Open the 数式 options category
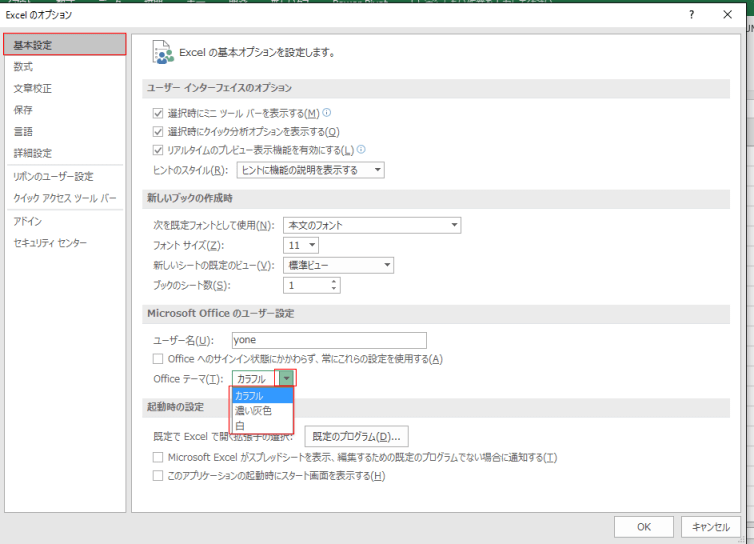The height and width of the screenshot is (544, 754). pos(65,66)
